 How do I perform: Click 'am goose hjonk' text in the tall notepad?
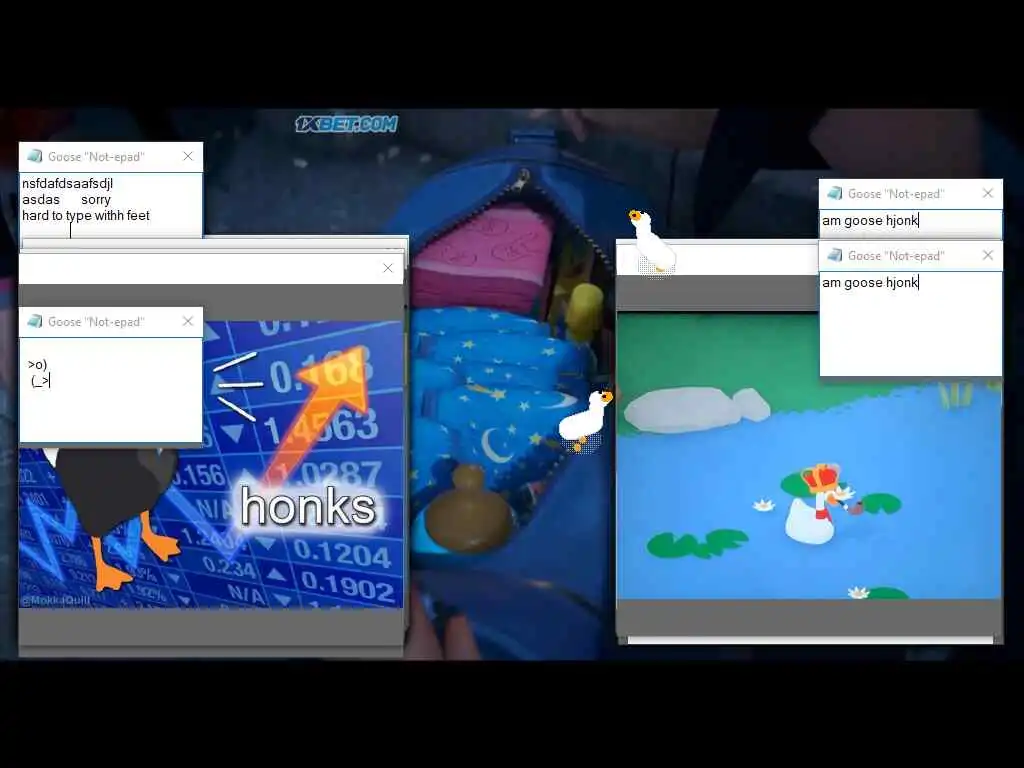coord(870,283)
